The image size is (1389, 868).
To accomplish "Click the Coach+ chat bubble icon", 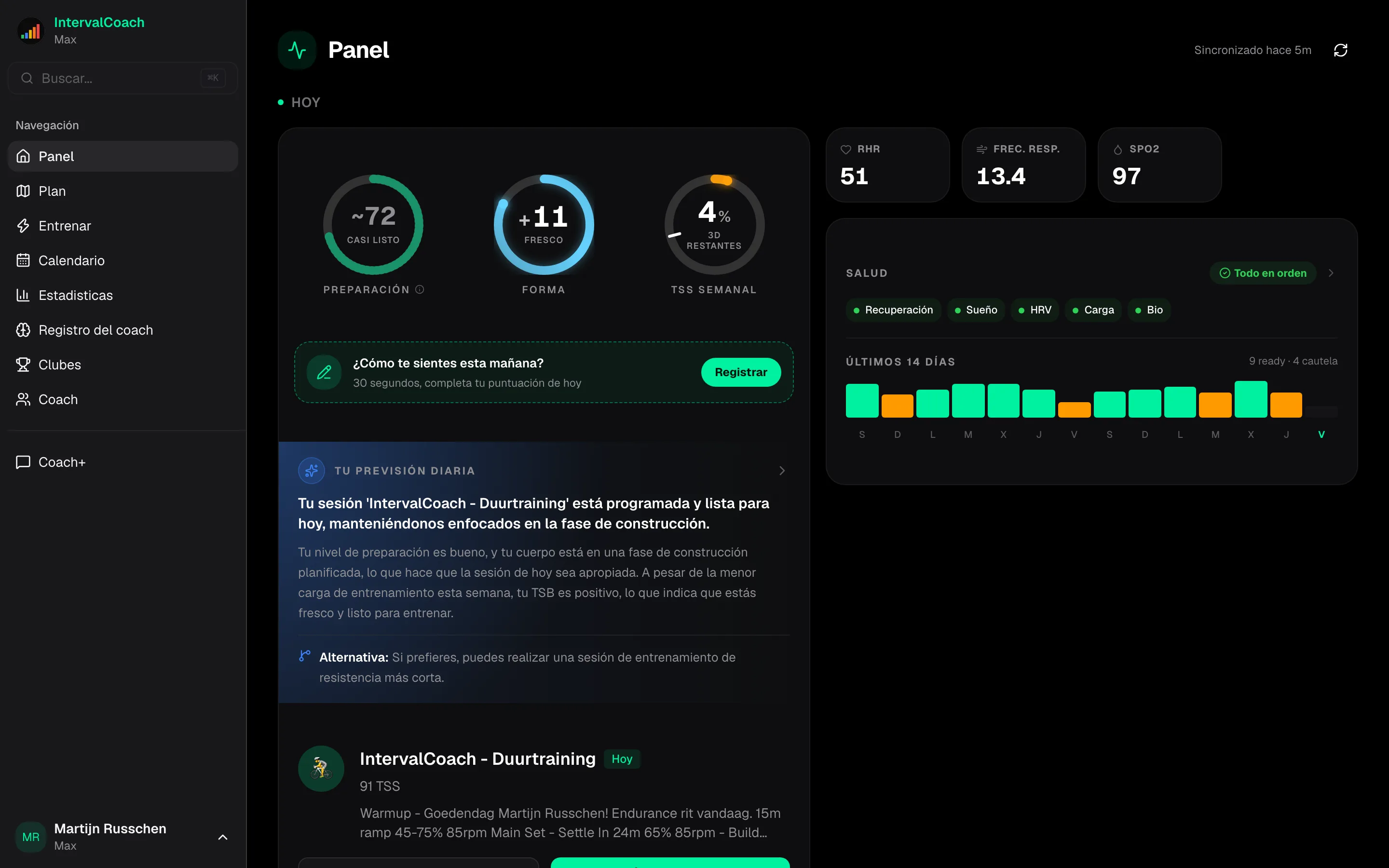I will tap(23, 462).
